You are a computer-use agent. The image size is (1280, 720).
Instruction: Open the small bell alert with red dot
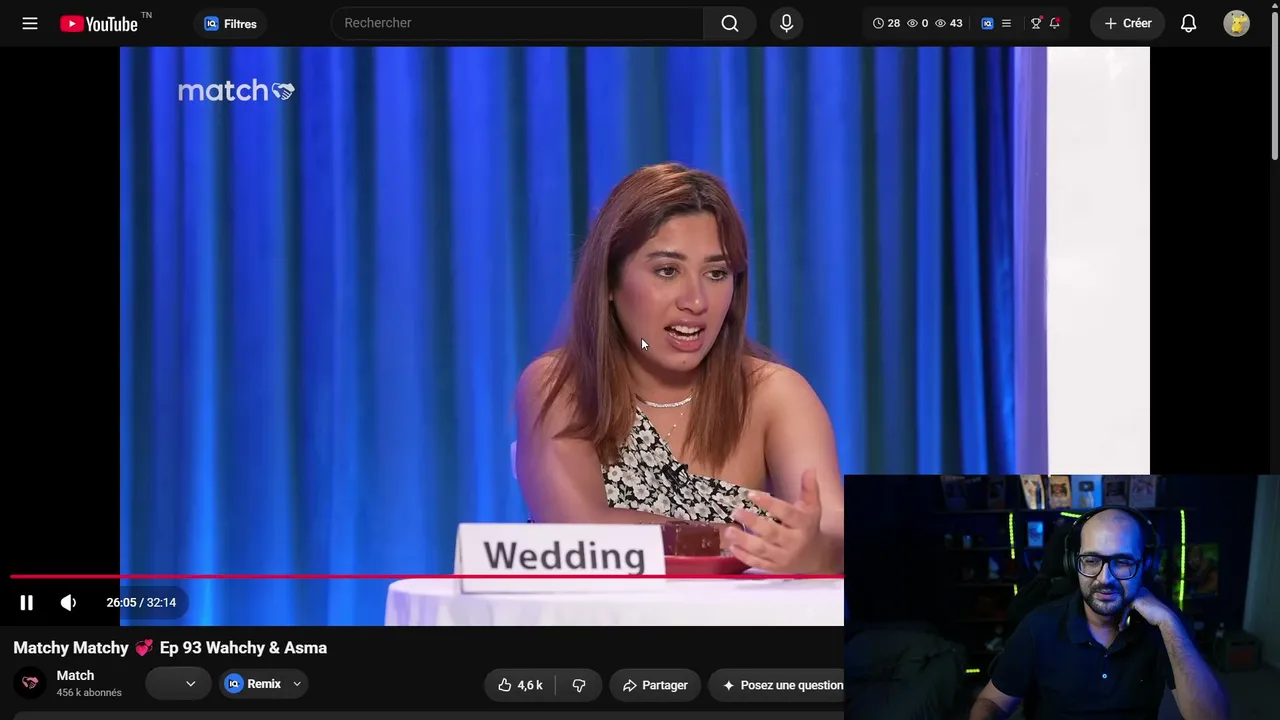coord(1054,23)
